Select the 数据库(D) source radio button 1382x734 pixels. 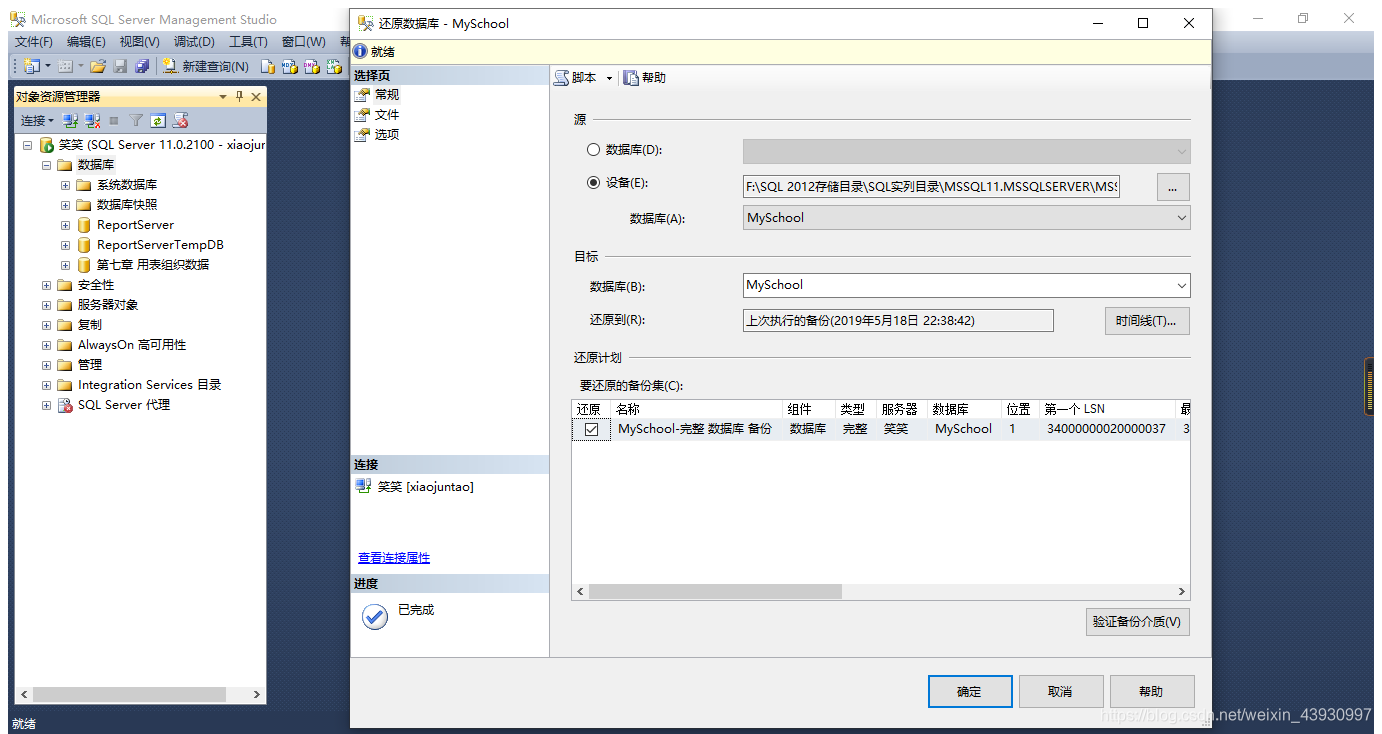click(x=593, y=150)
